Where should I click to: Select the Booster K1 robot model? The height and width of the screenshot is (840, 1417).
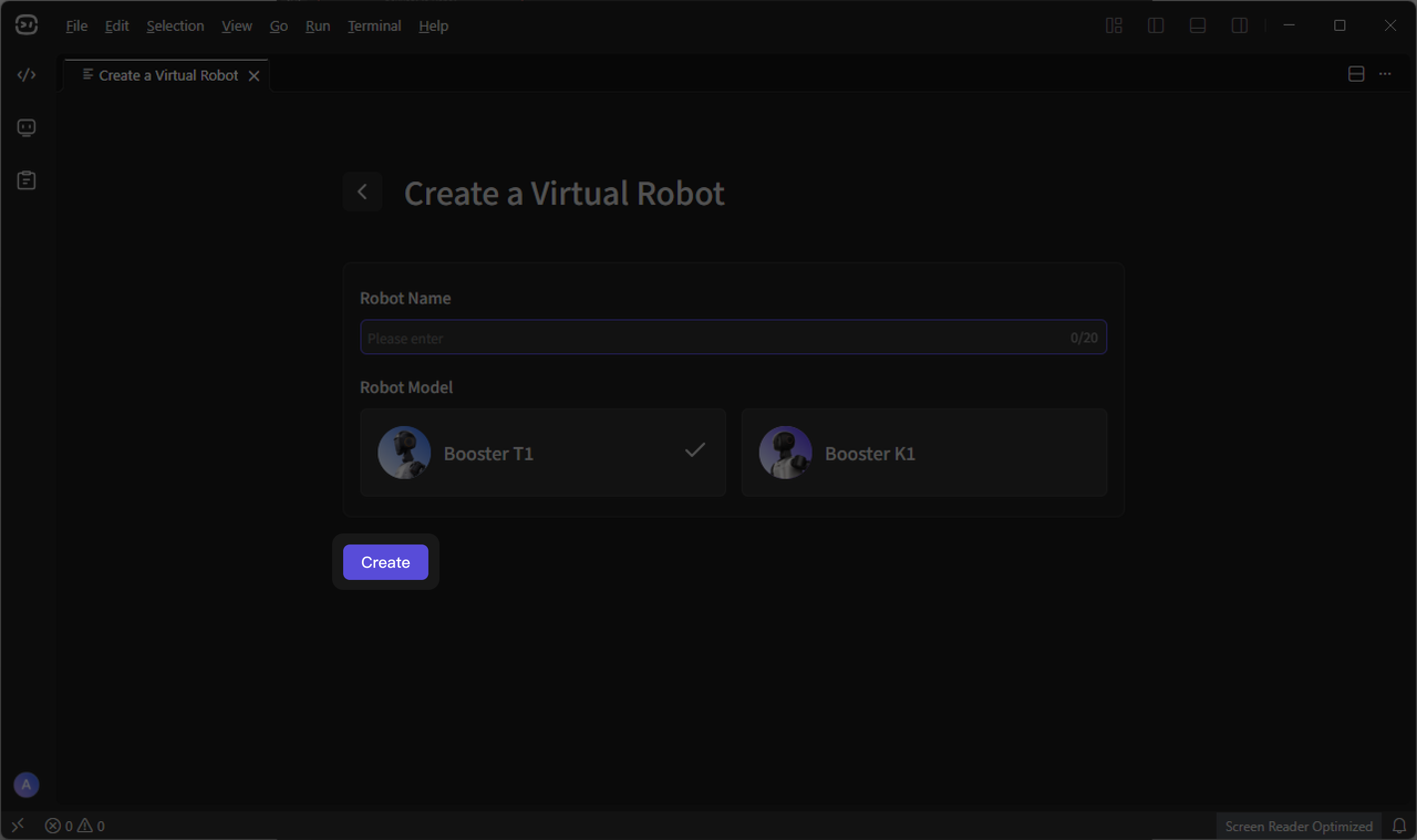tap(924, 453)
